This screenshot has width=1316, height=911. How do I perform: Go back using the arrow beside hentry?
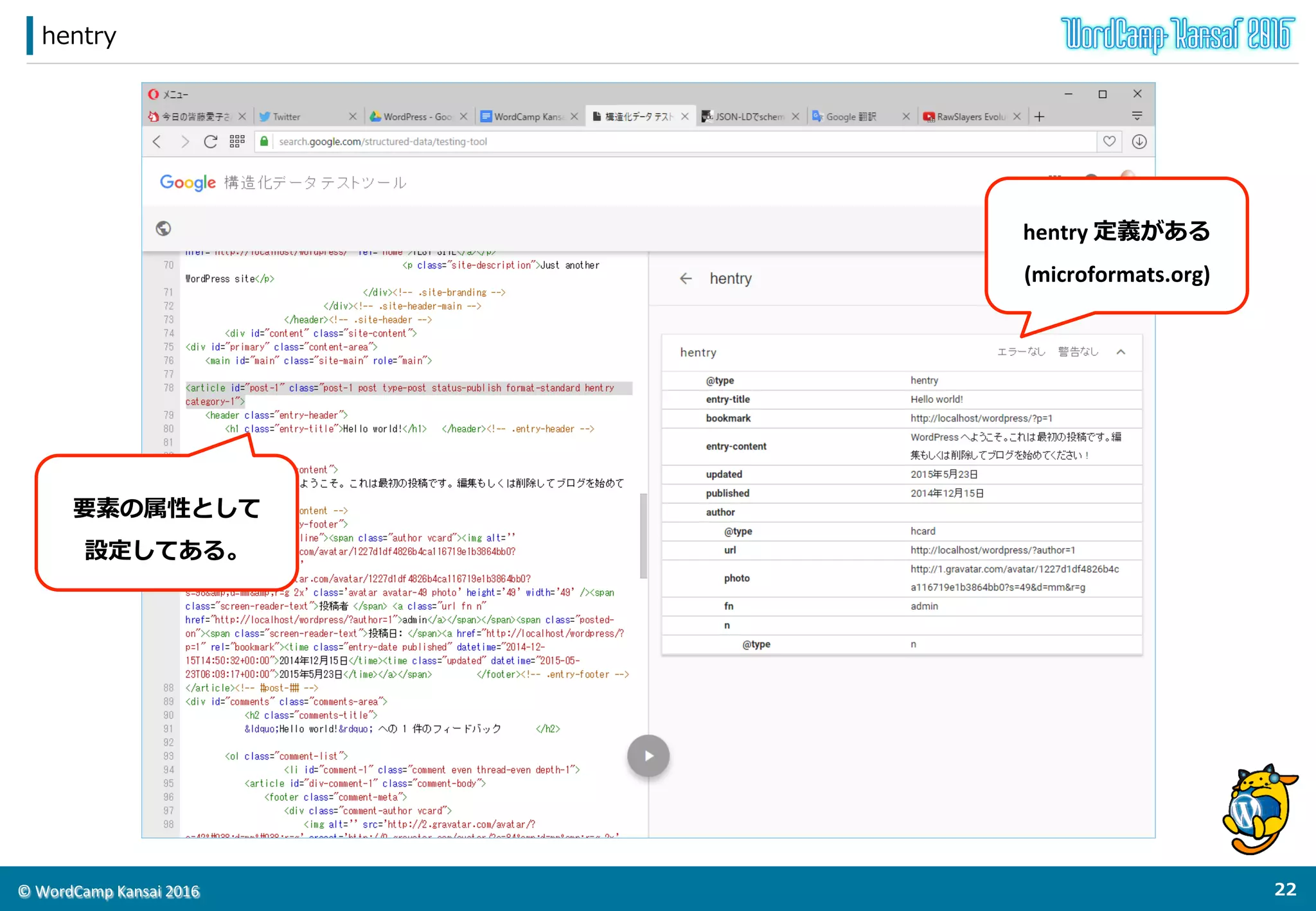click(x=686, y=278)
